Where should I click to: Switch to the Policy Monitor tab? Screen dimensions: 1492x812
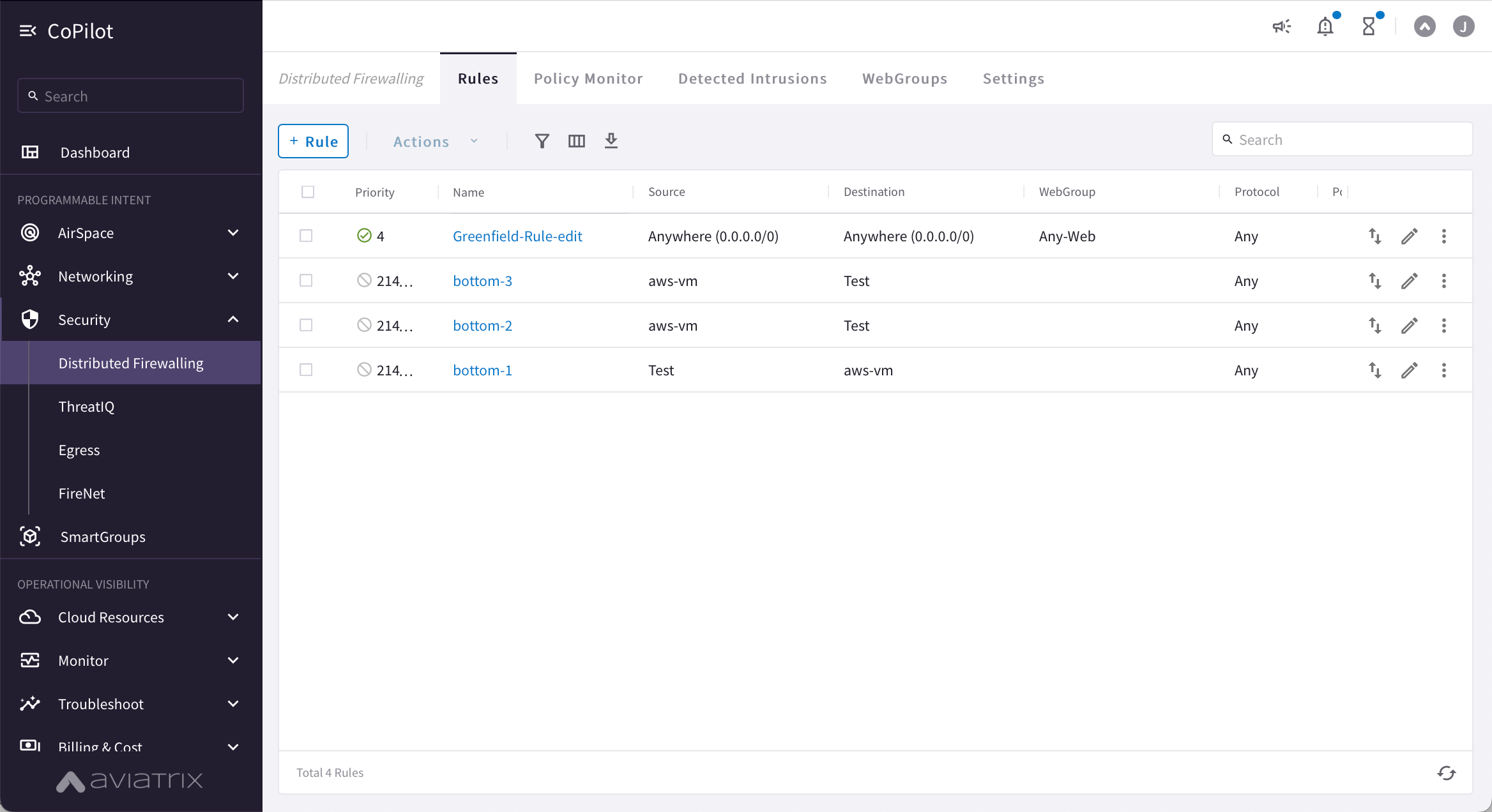pyautogui.click(x=588, y=79)
